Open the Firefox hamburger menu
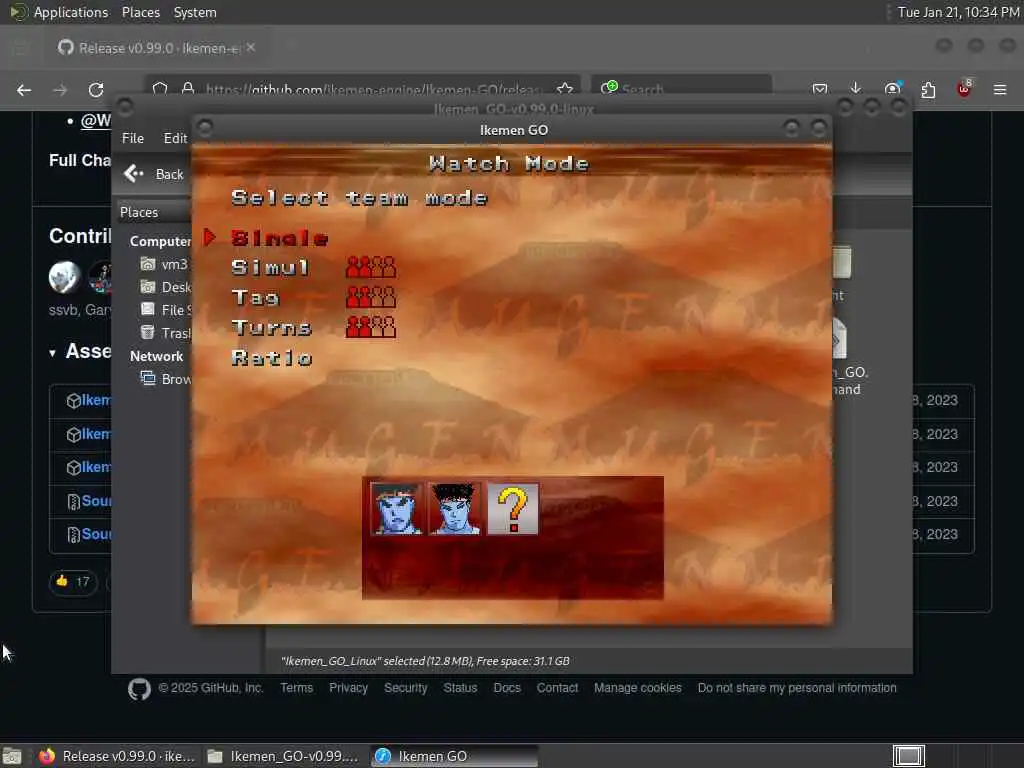 [1000, 89]
